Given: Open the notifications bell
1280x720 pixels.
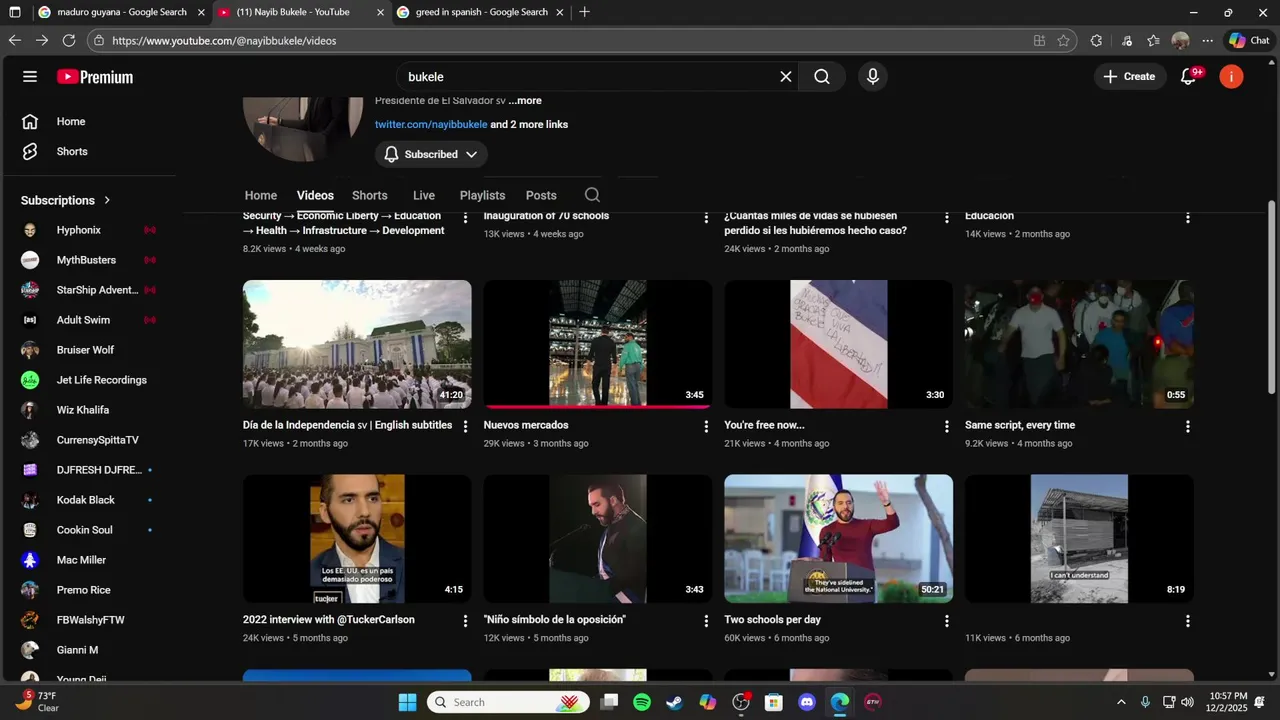Looking at the screenshot, I should coord(1189,77).
